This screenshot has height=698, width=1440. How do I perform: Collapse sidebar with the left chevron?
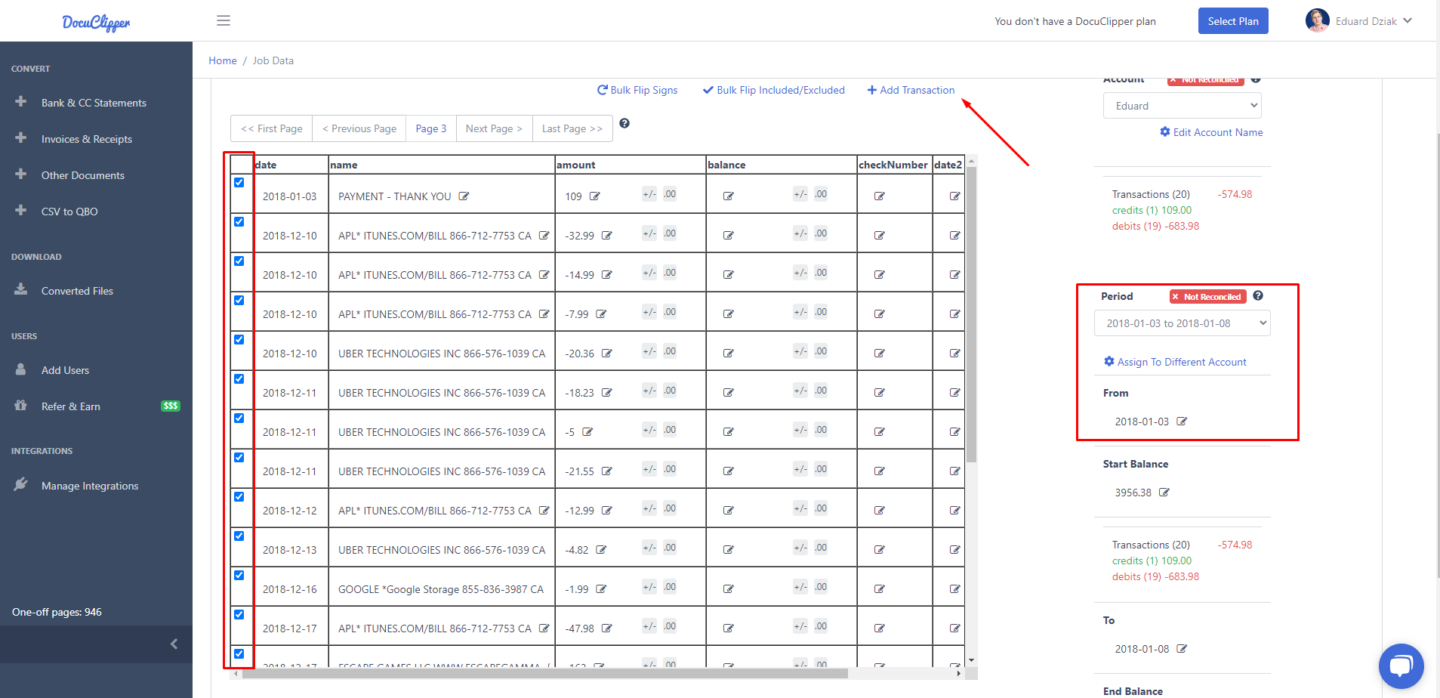(174, 644)
